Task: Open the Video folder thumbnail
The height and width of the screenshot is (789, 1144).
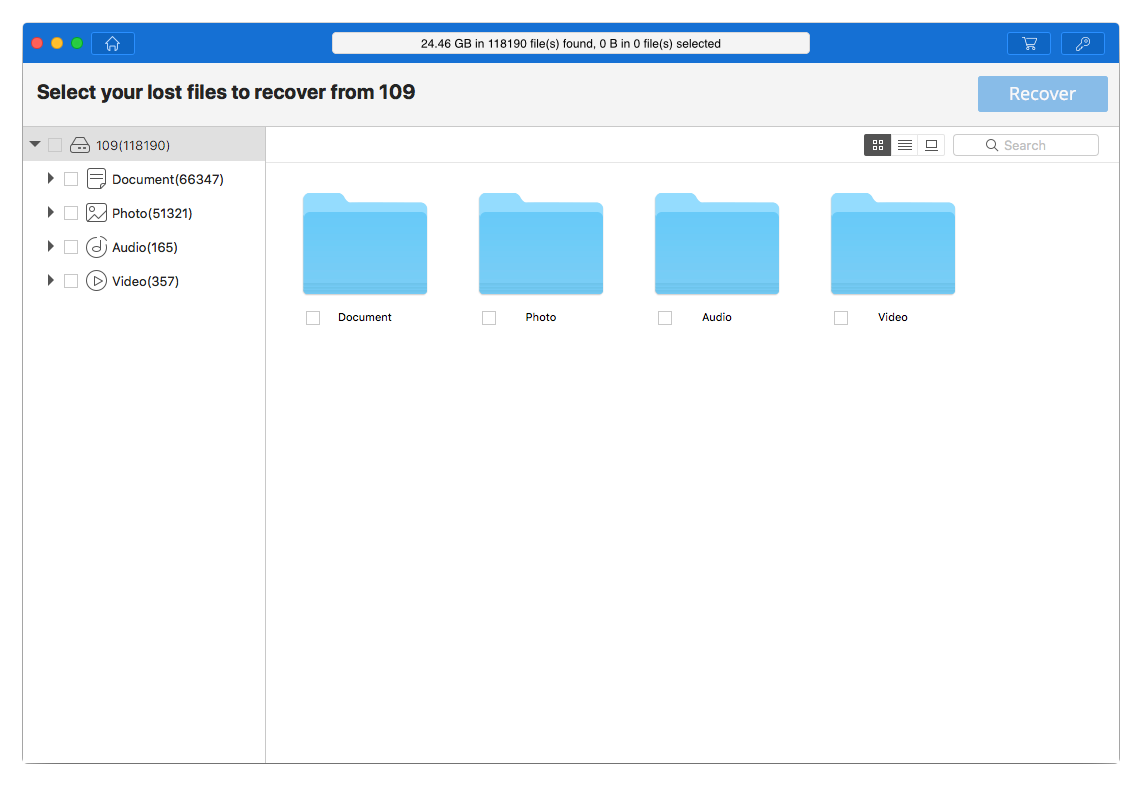Action: coord(893,245)
